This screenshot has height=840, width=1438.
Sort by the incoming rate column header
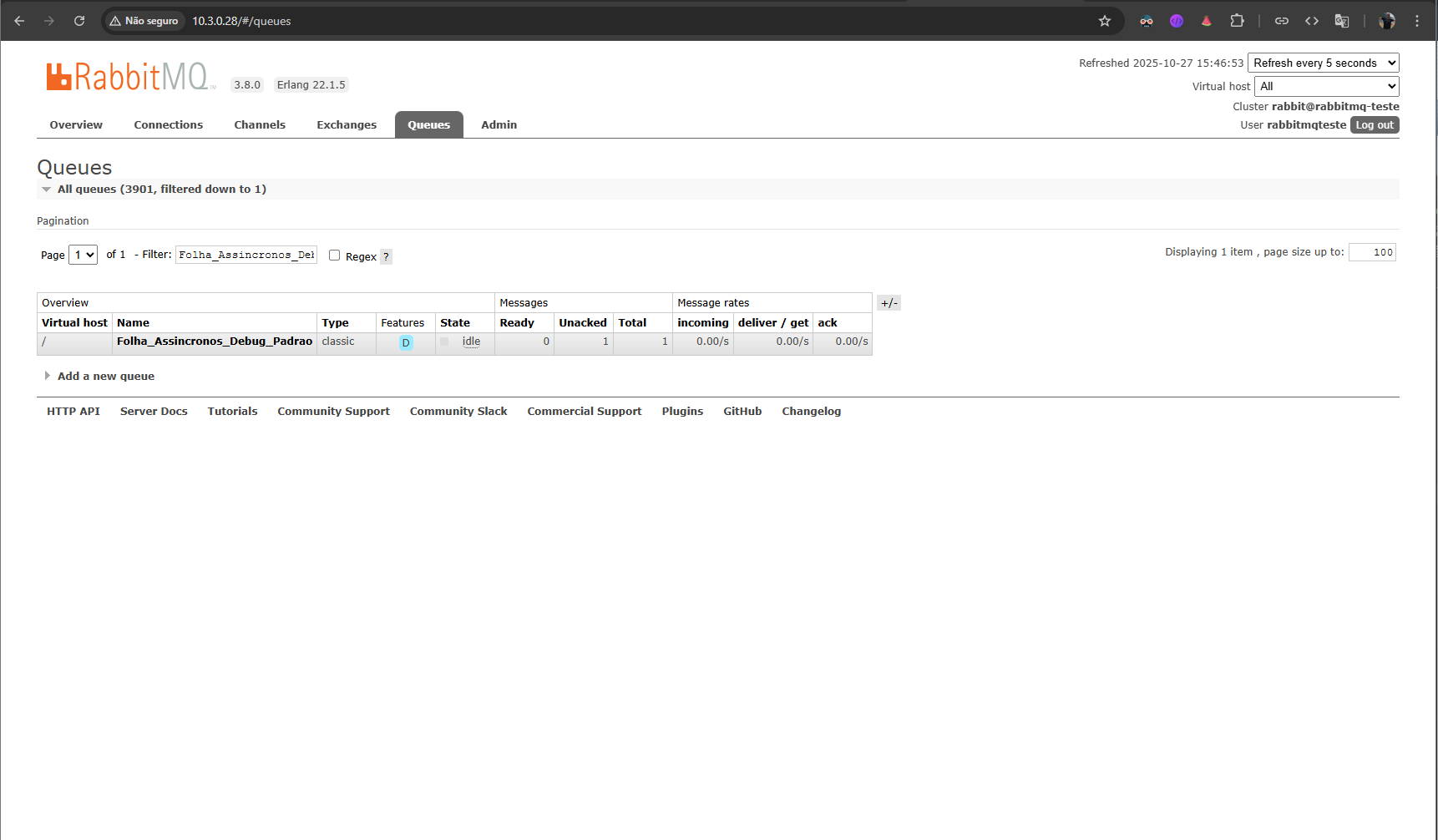(x=703, y=323)
